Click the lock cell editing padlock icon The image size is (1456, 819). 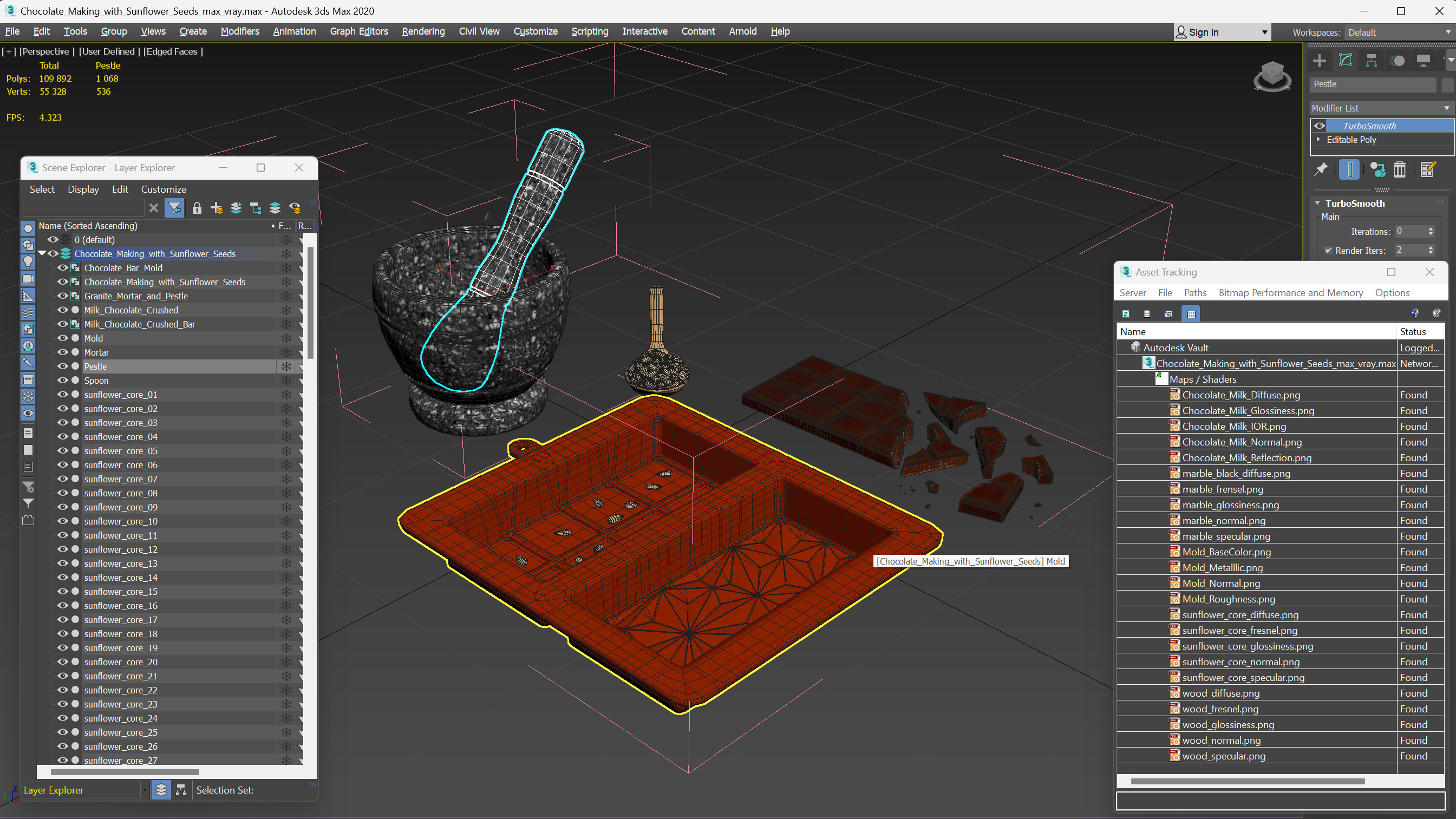coord(197,208)
